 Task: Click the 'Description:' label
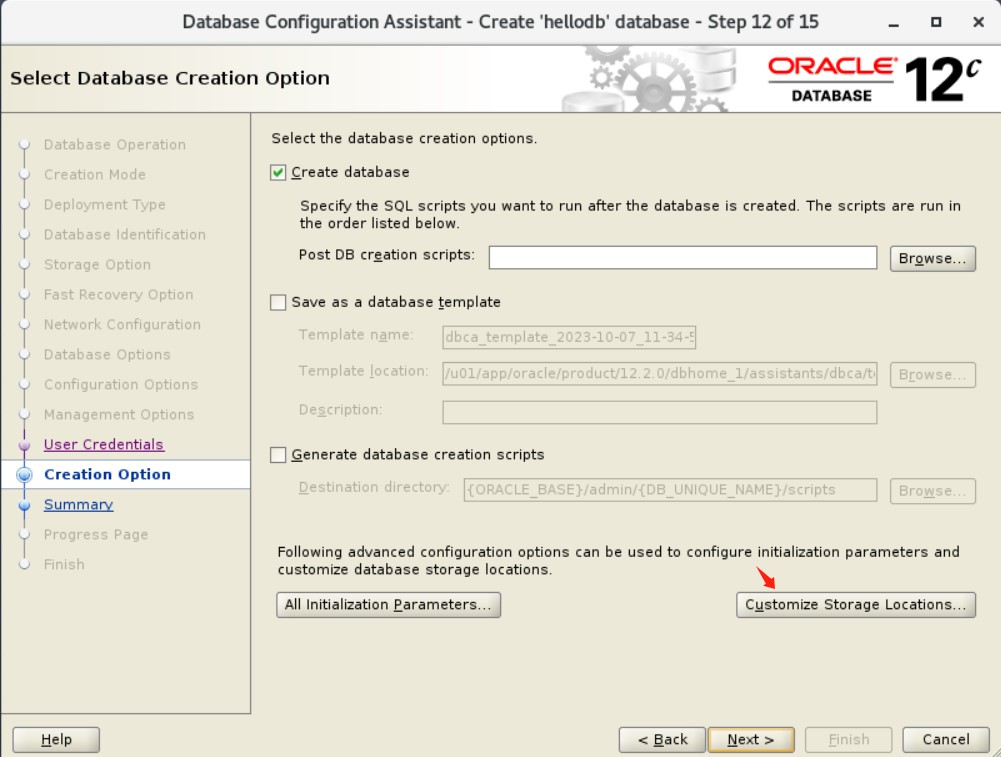click(x=340, y=409)
